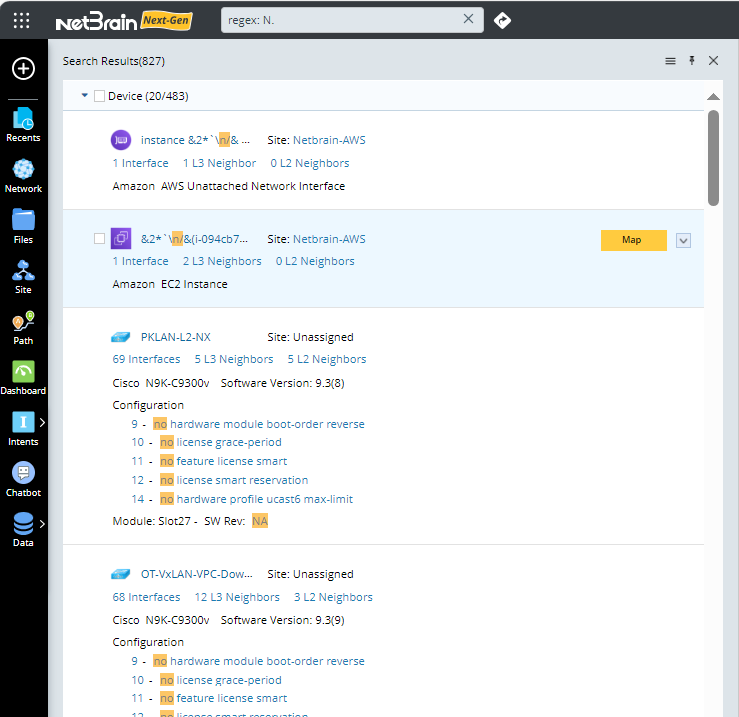The width and height of the screenshot is (739, 717).
Task: Open the &2*`\n/&(i-094cb7 device link
Action: point(194,239)
